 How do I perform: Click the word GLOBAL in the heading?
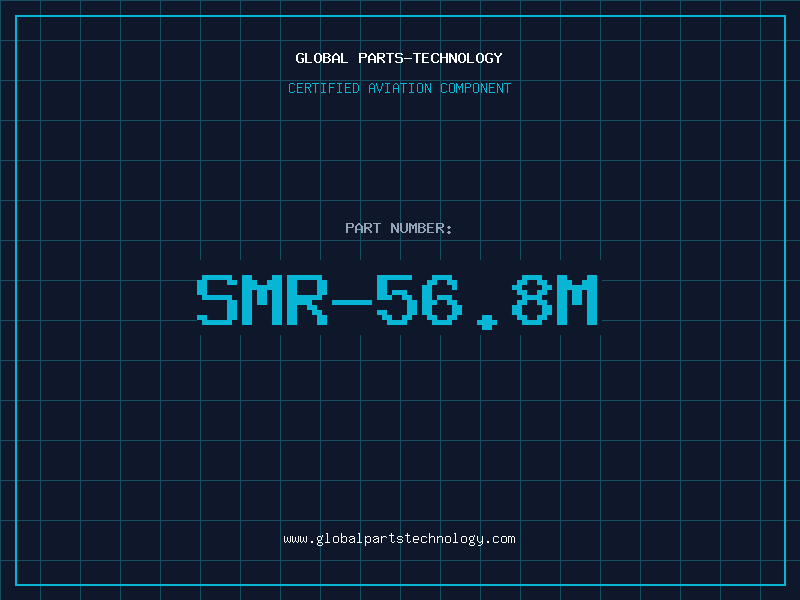coord(321,58)
